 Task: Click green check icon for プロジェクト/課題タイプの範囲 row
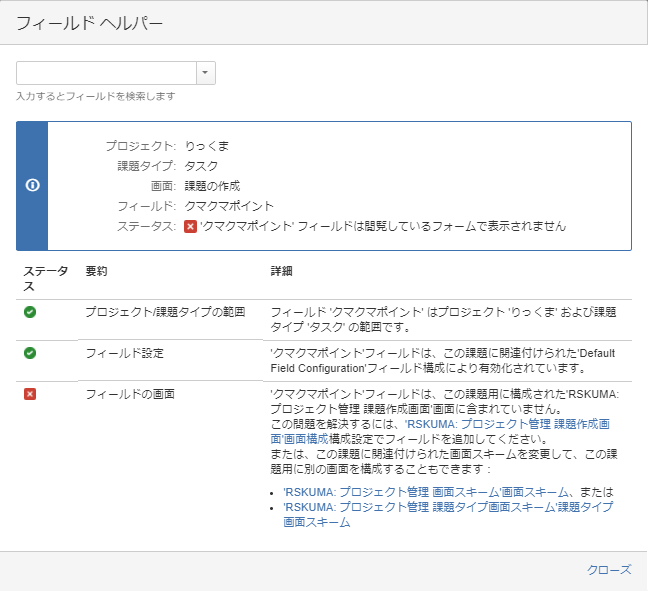pyautogui.click(x=30, y=312)
